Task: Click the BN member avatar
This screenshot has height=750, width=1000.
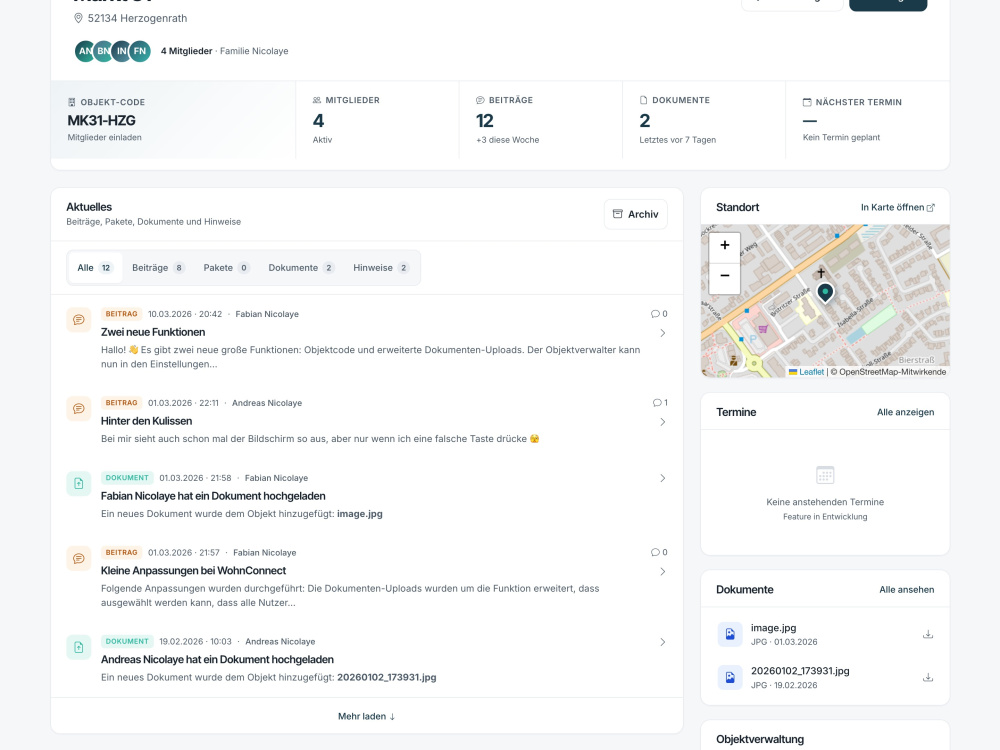Action: 103,51
